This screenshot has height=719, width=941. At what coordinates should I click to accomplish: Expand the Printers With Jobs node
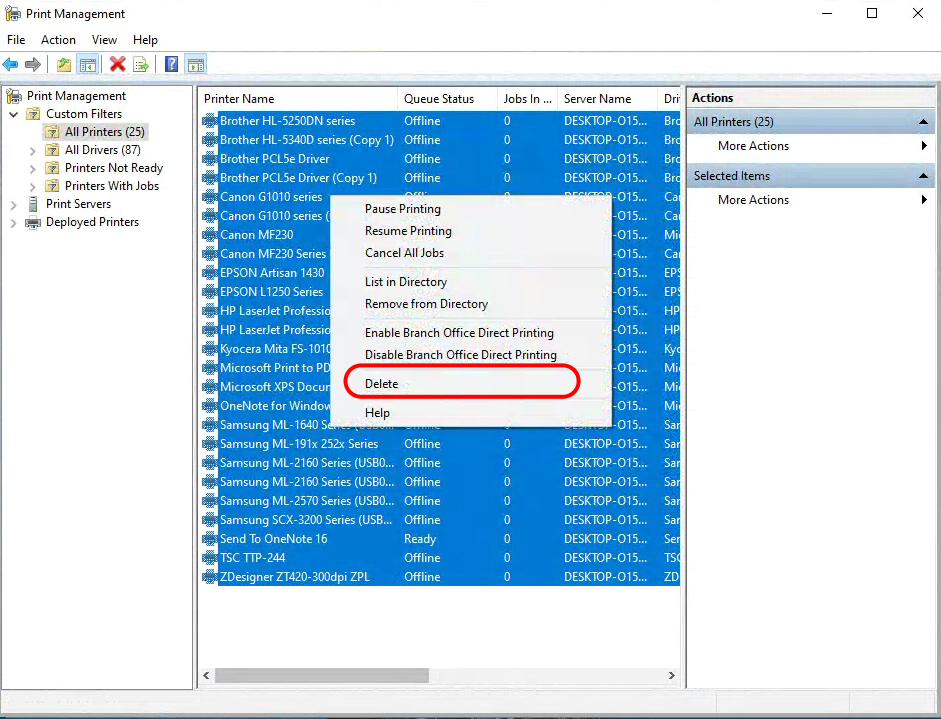(33, 187)
